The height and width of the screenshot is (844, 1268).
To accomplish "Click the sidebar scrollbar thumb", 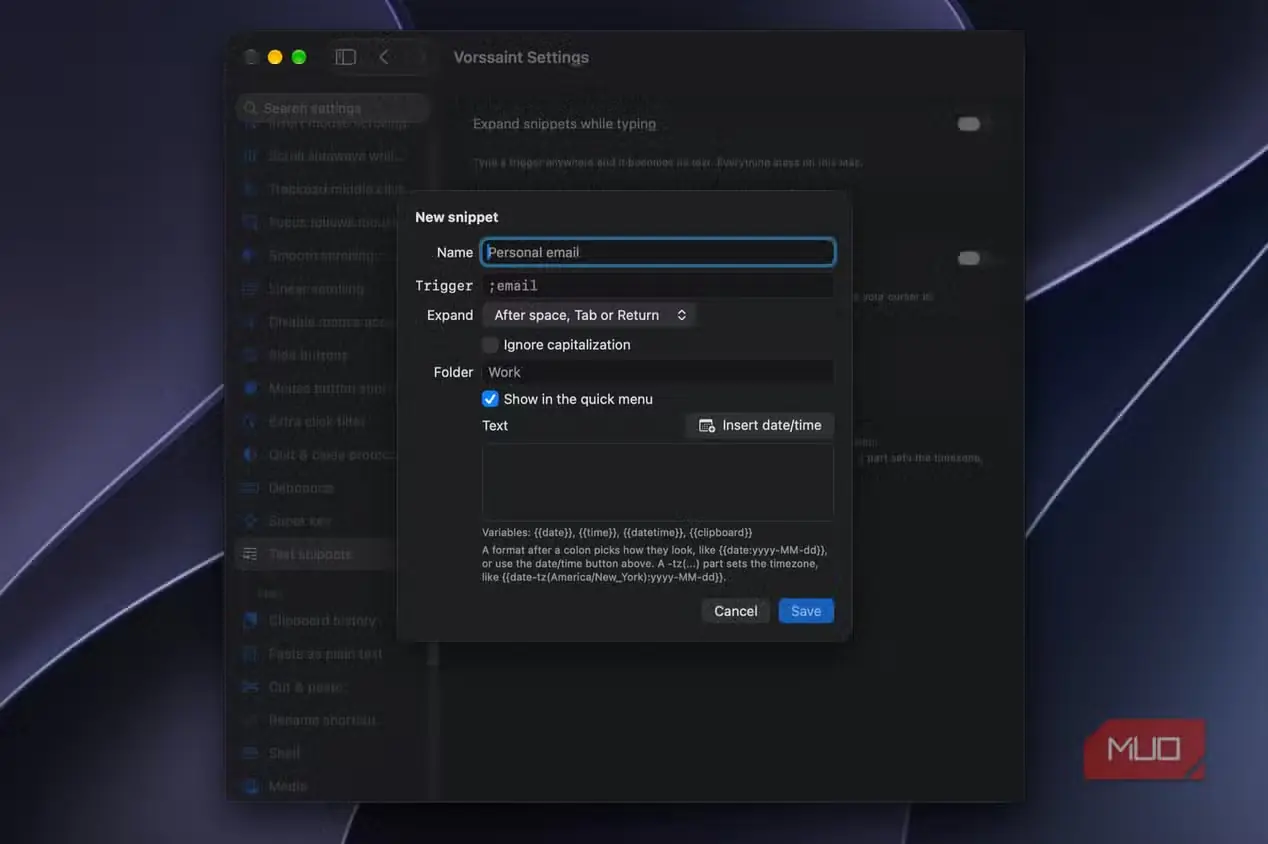I will 433,653.
